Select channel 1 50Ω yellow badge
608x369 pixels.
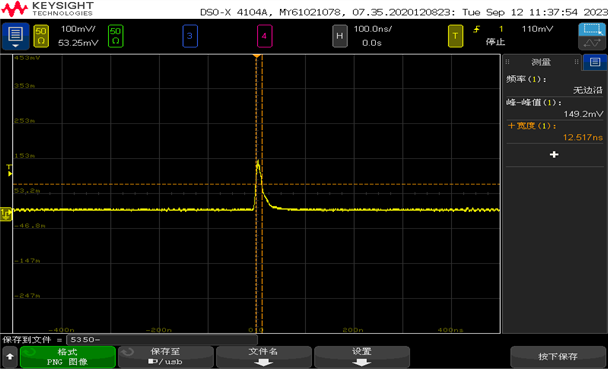point(41,36)
